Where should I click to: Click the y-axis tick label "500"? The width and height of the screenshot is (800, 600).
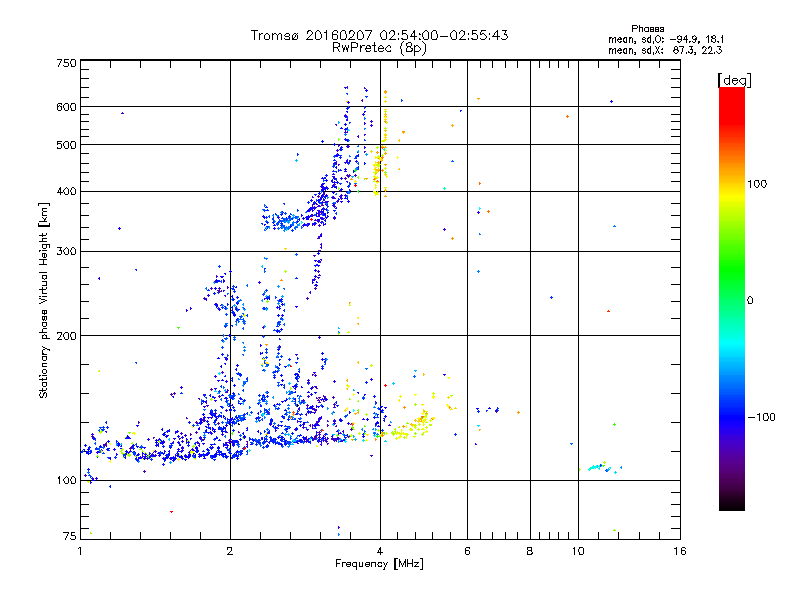[67, 145]
